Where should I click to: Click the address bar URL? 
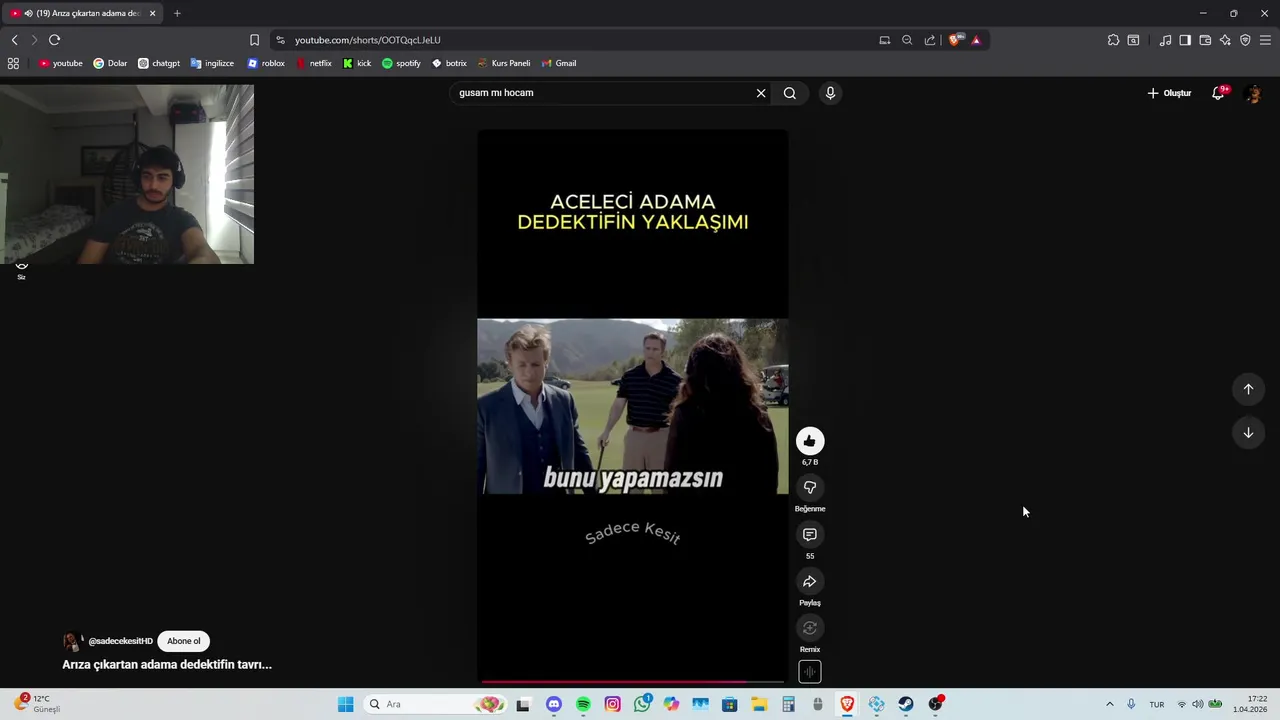pyautogui.click(x=368, y=40)
